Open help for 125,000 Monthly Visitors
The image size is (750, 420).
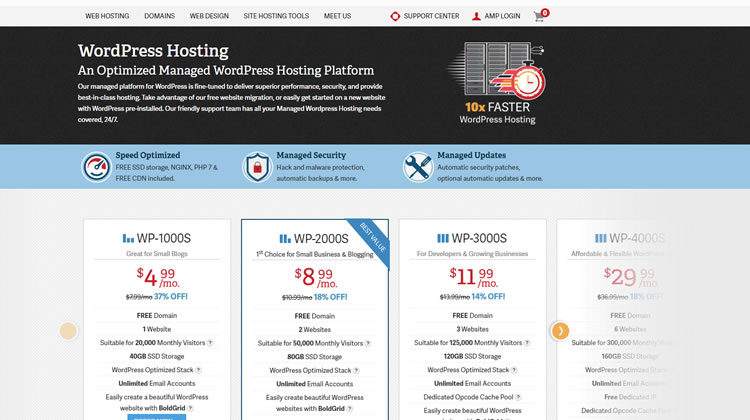[x=527, y=343]
